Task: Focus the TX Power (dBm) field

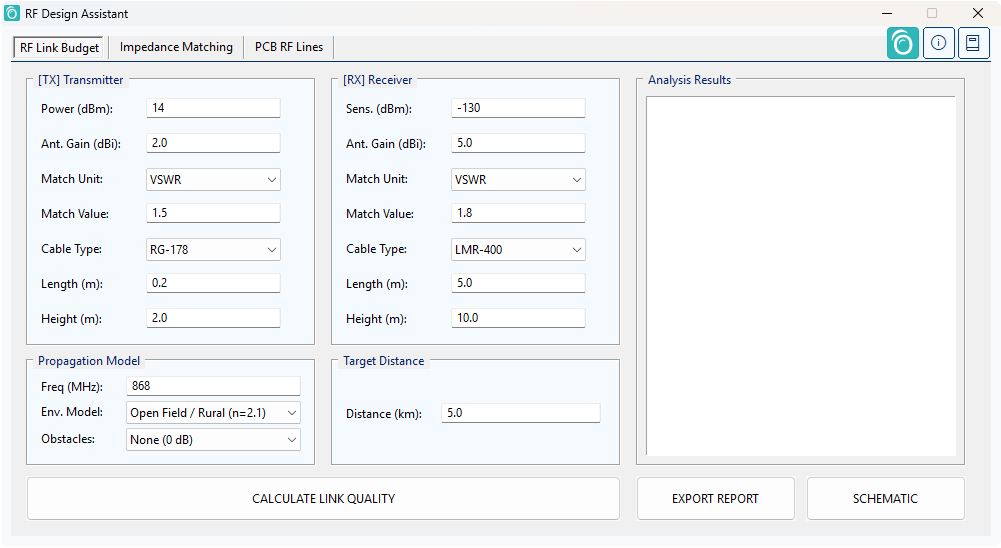Action: click(x=213, y=108)
